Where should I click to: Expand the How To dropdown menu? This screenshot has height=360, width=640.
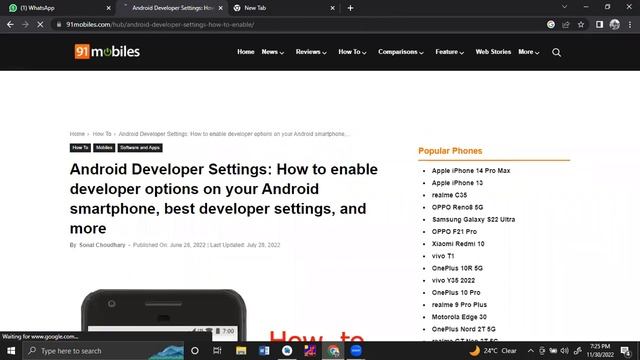[x=352, y=52]
